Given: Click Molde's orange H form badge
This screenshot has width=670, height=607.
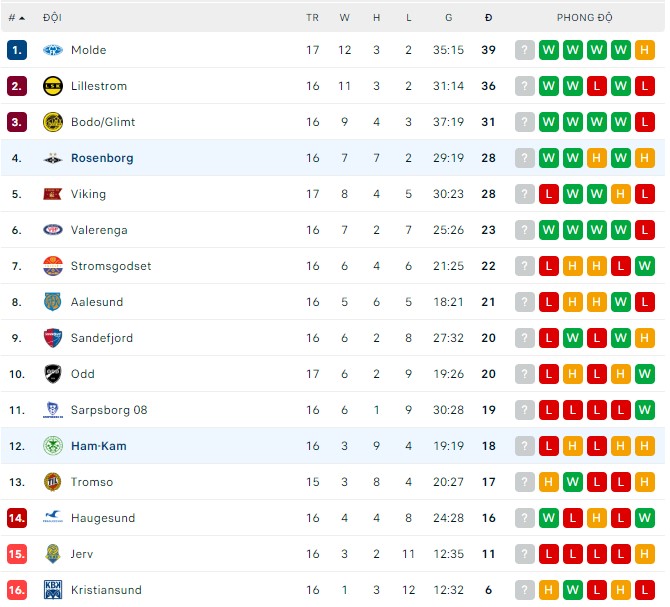Looking at the screenshot, I should pos(645,50).
